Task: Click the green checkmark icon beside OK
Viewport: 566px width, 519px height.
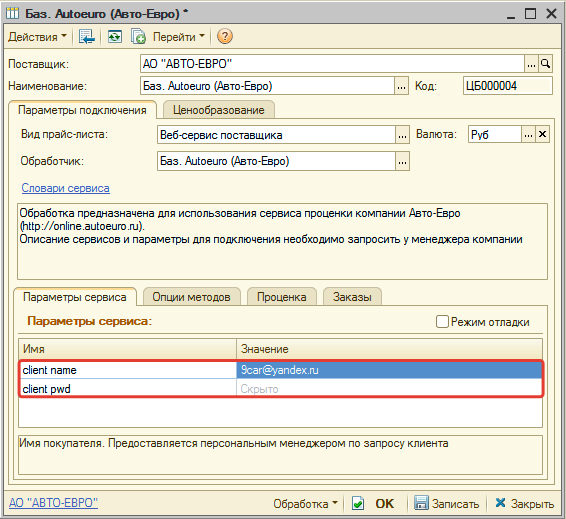Action: pyautogui.click(x=358, y=503)
